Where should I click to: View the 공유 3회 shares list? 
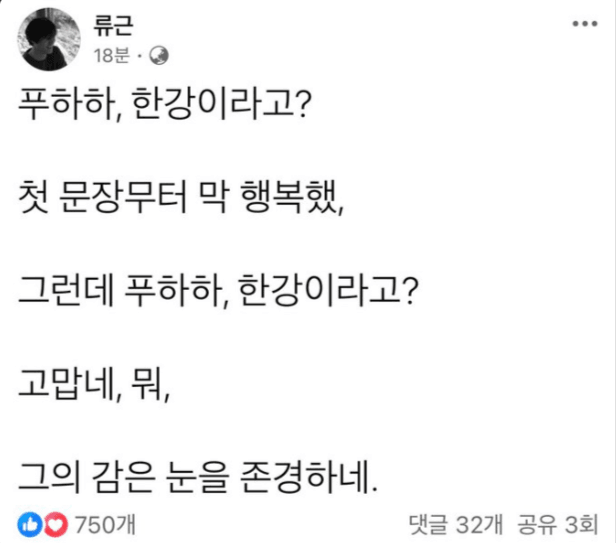(x=557, y=523)
